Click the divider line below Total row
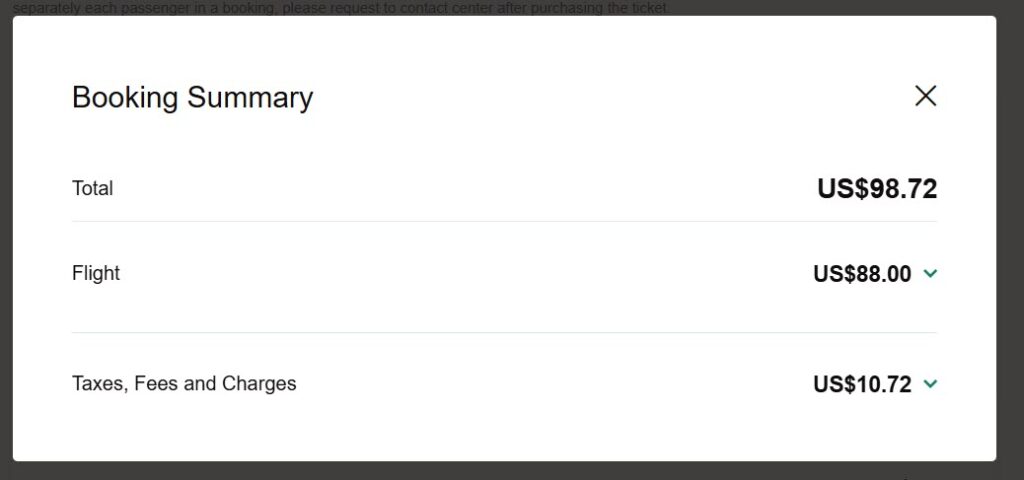Screen dimensions: 1024x480 pyautogui.click(x=504, y=221)
